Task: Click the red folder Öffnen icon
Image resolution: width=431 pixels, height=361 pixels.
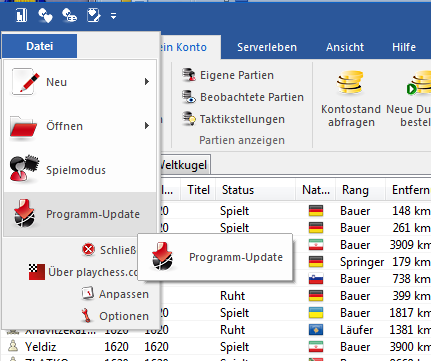Action: [23, 127]
